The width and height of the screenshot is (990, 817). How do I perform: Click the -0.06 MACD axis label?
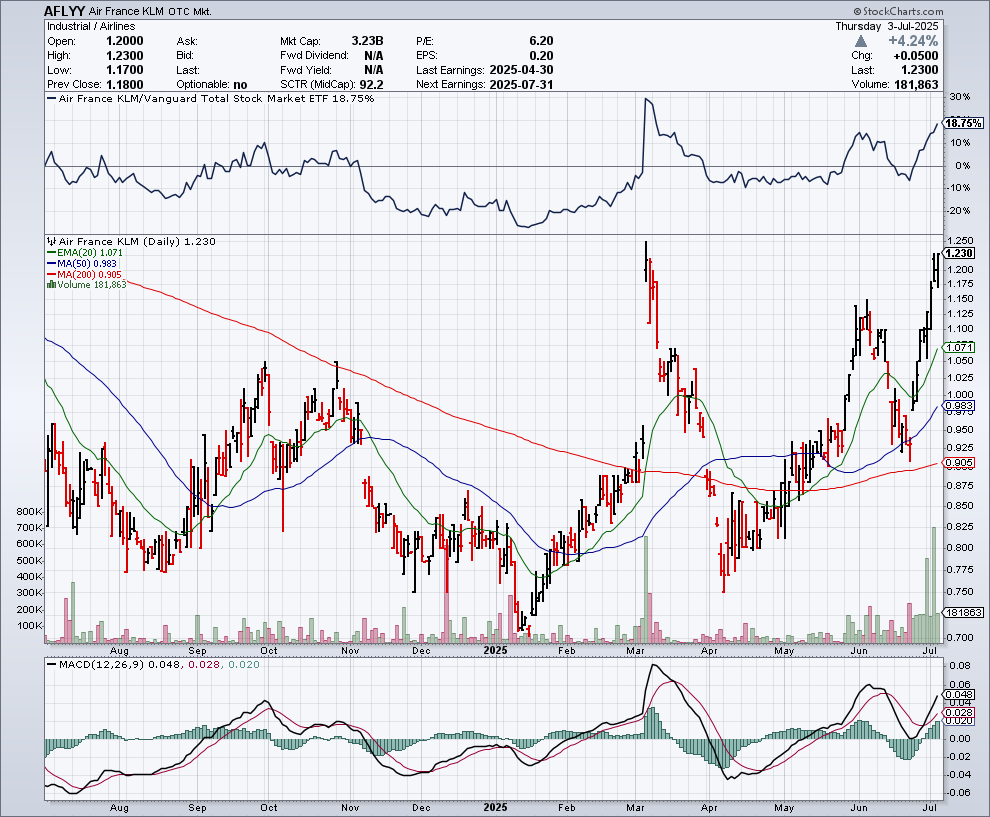point(958,792)
